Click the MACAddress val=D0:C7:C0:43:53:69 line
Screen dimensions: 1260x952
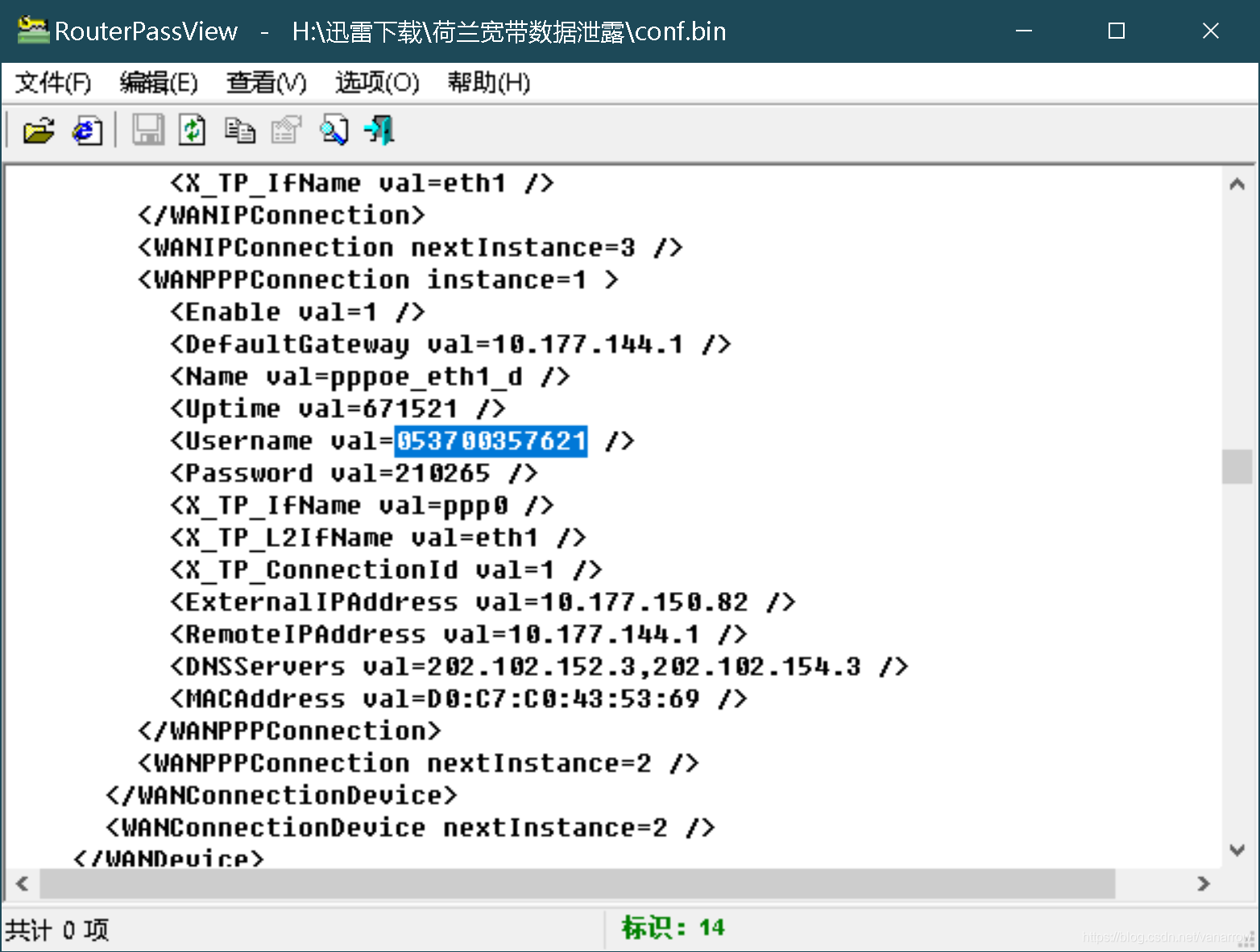tap(458, 699)
